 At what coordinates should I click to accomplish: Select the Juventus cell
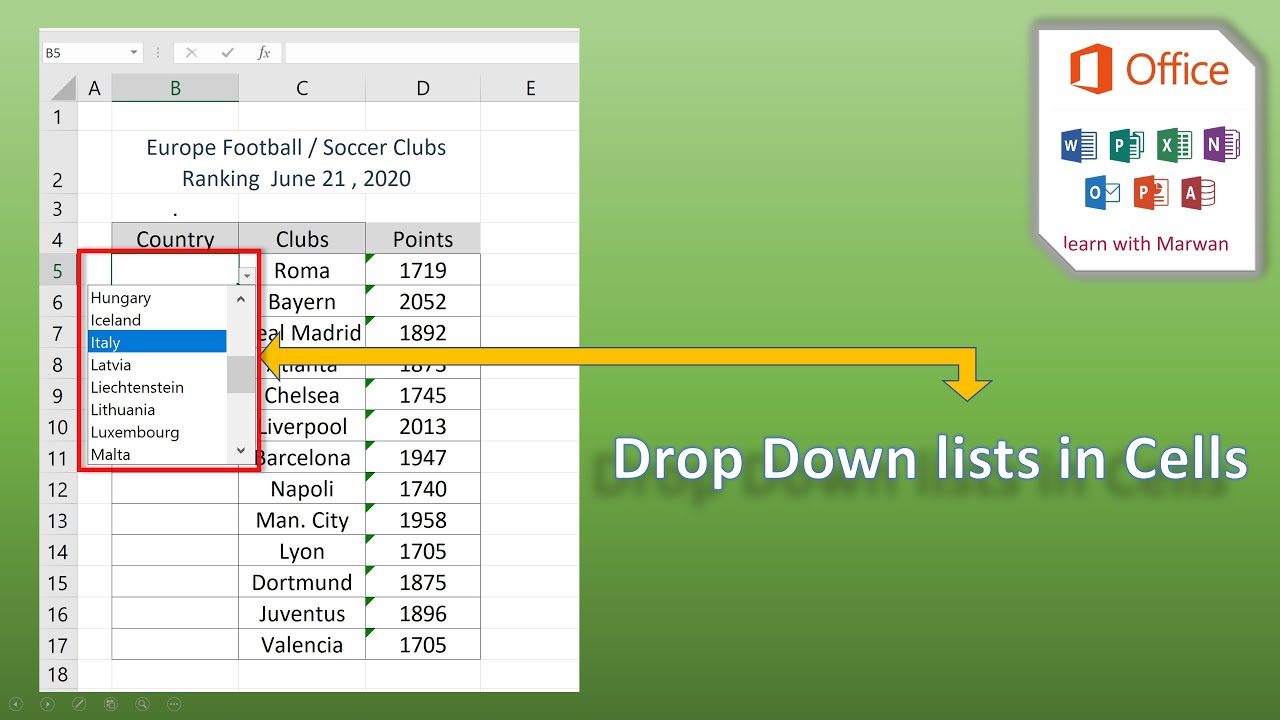pos(302,613)
